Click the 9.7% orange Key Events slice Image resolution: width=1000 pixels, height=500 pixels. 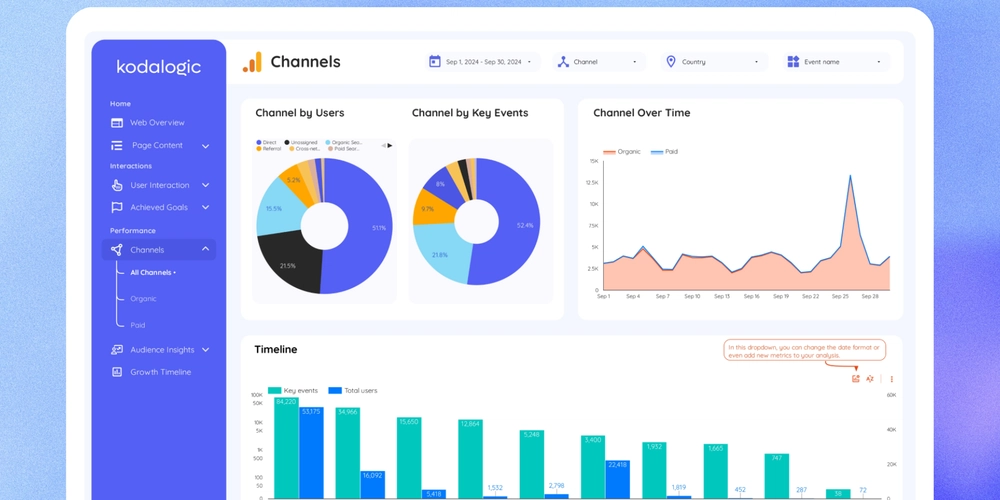coord(428,209)
